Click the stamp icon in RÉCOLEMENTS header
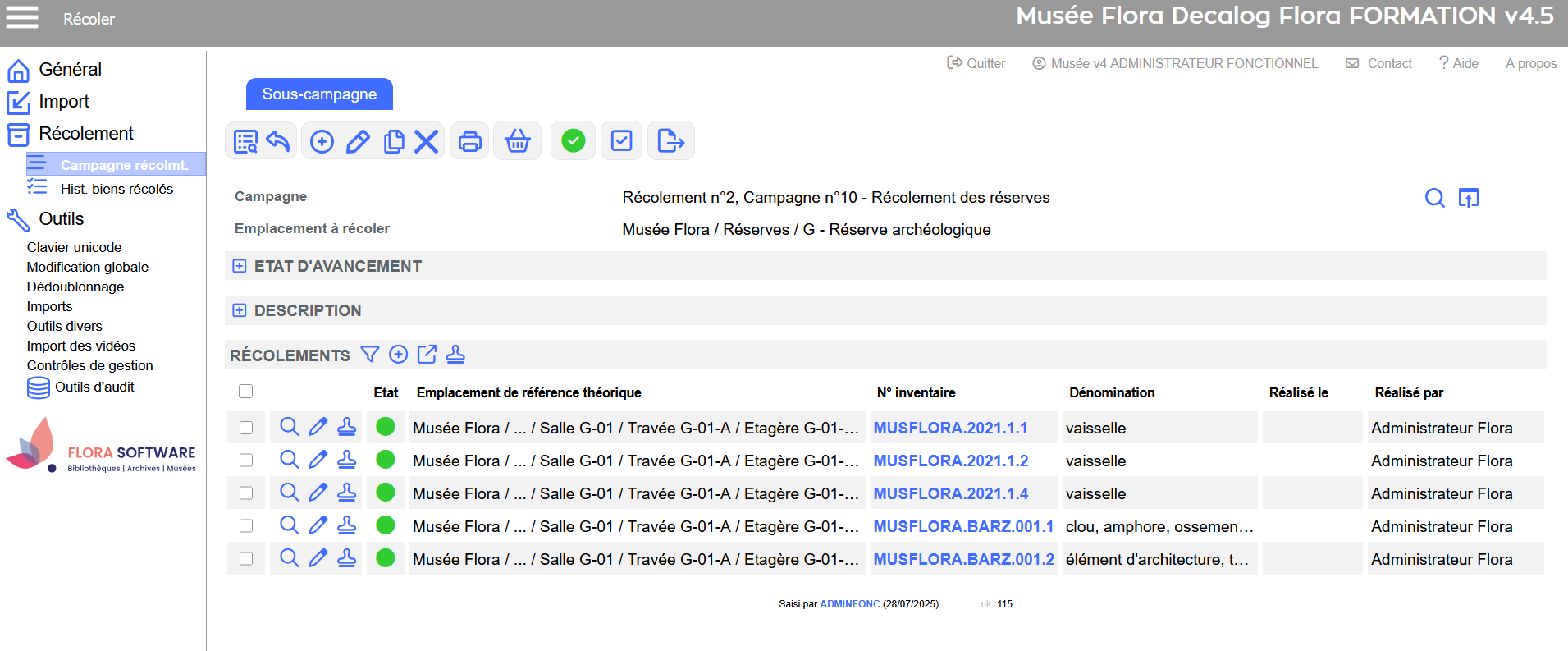This screenshot has height=651, width=1568. click(x=455, y=355)
